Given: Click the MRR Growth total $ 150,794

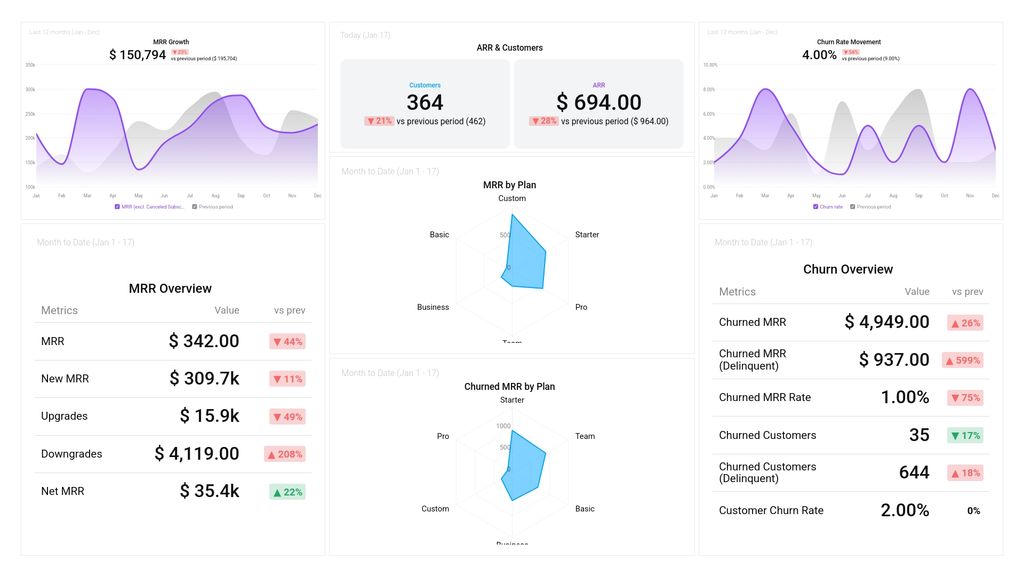Looking at the screenshot, I should [x=137, y=55].
